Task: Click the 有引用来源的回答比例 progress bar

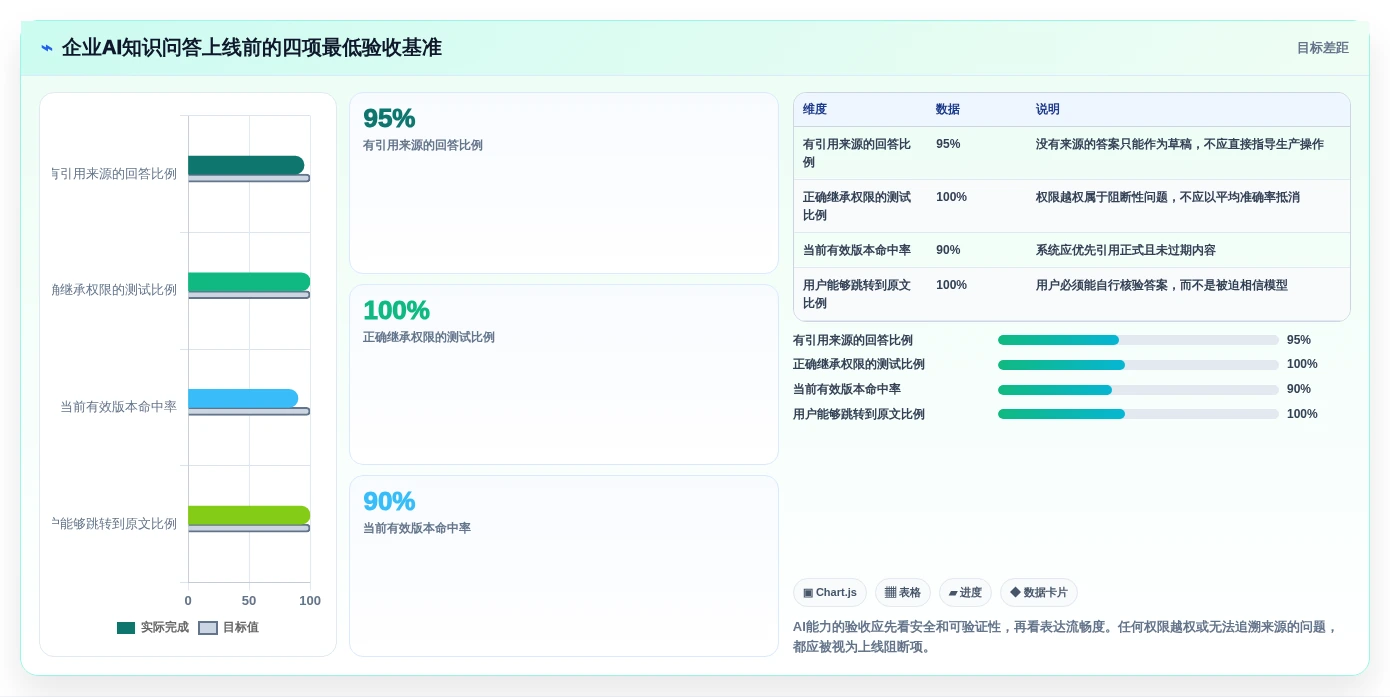Action: (x=1138, y=340)
